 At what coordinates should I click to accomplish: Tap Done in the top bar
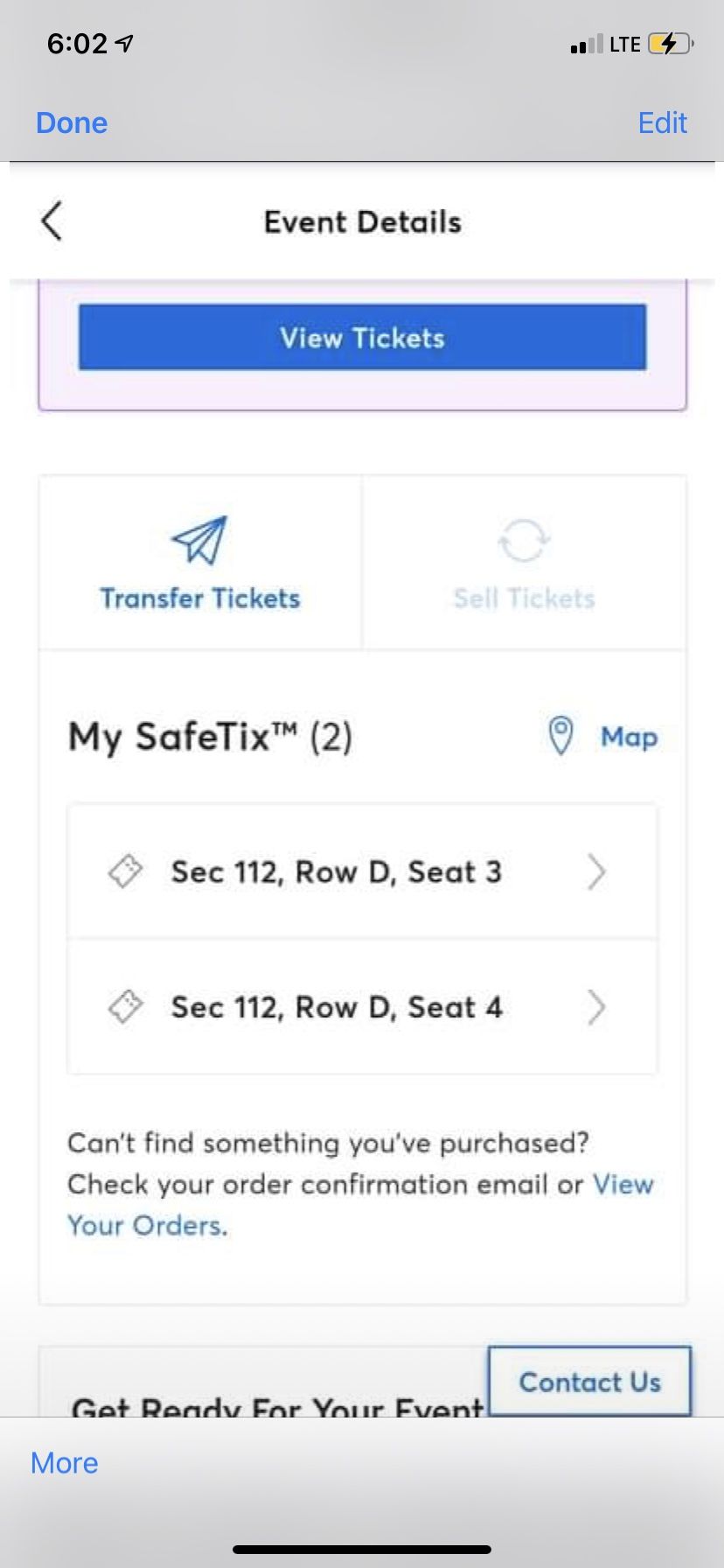tap(72, 123)
